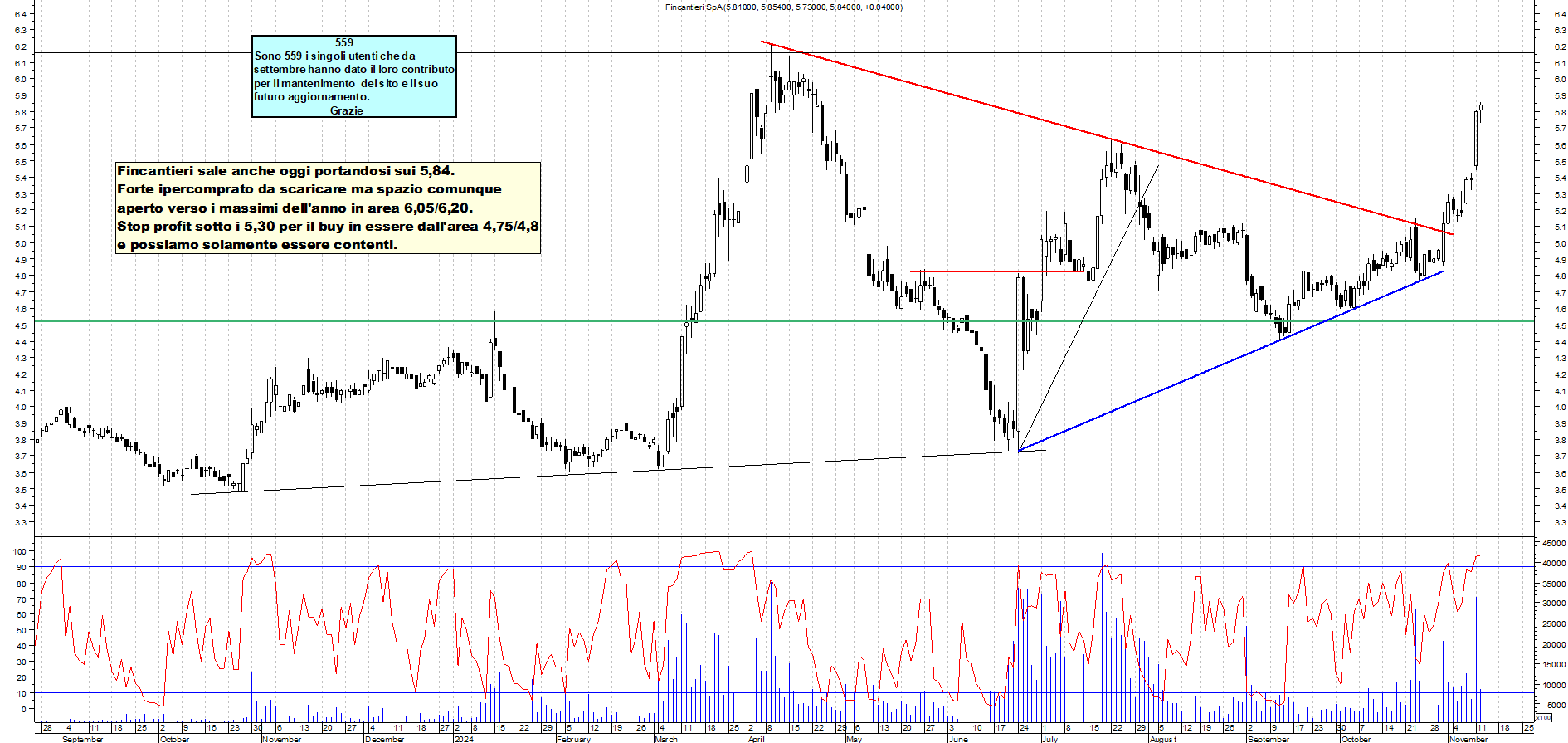Click the '90' oscillator scale value

click(21, 568)
